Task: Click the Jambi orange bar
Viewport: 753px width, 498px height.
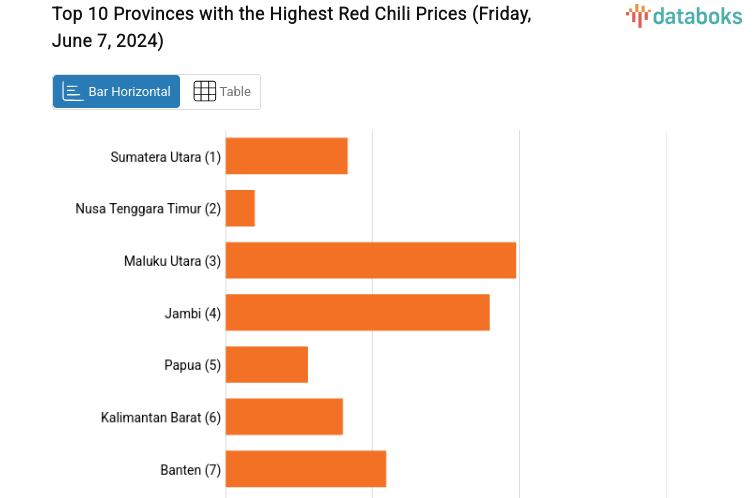Action: coord(358,312)
